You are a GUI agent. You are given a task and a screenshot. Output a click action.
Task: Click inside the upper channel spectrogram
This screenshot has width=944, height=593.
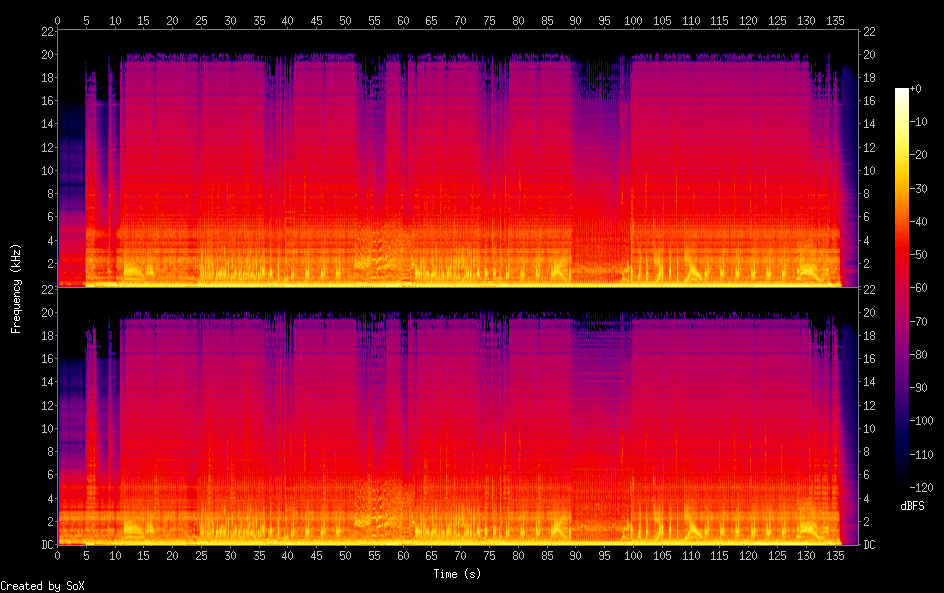click(x=458, y=158)
